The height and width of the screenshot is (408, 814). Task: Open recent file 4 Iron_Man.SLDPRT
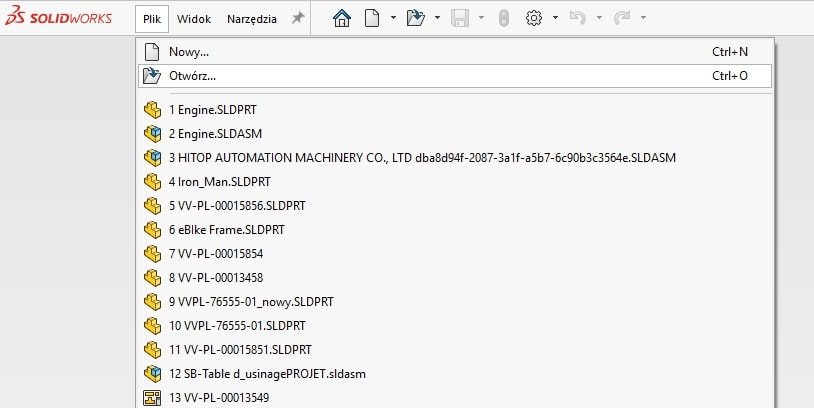click(x=455, y=182)
